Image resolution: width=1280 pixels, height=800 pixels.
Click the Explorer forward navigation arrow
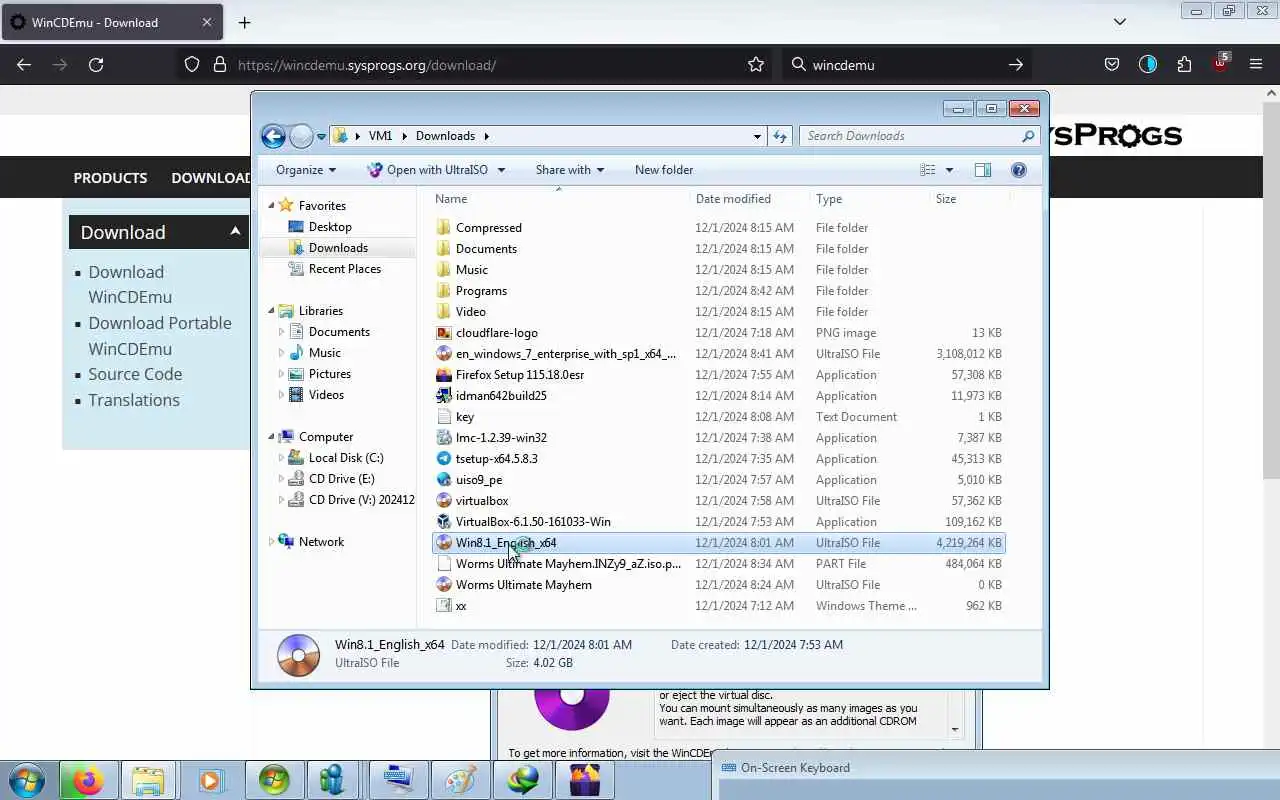point(301,136)
